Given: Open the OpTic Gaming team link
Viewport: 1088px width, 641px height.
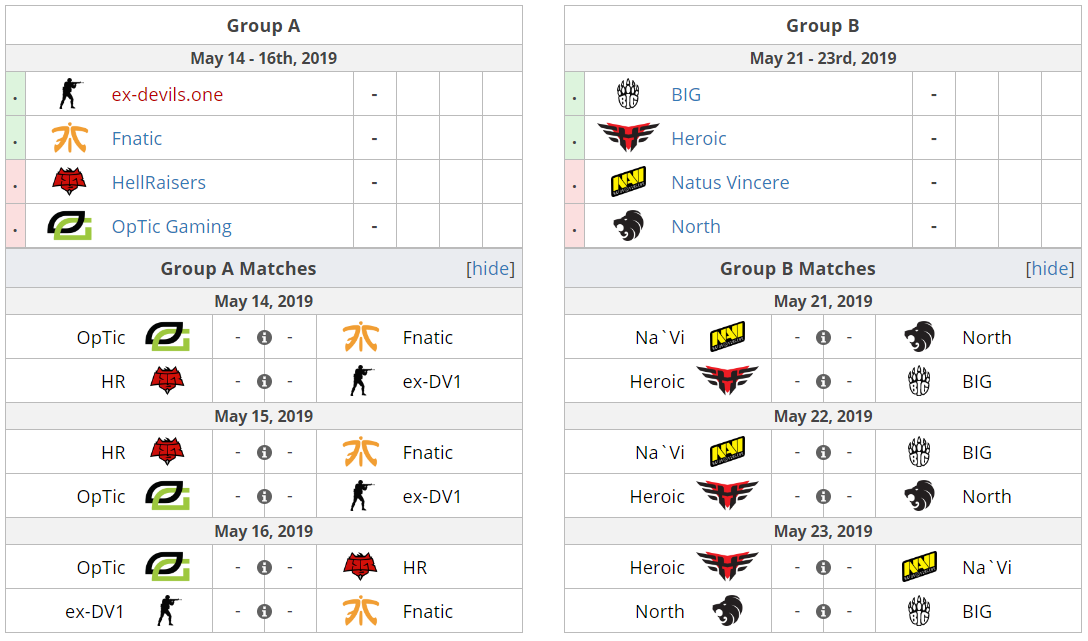Looking at the screenshot, I should 171,226.
